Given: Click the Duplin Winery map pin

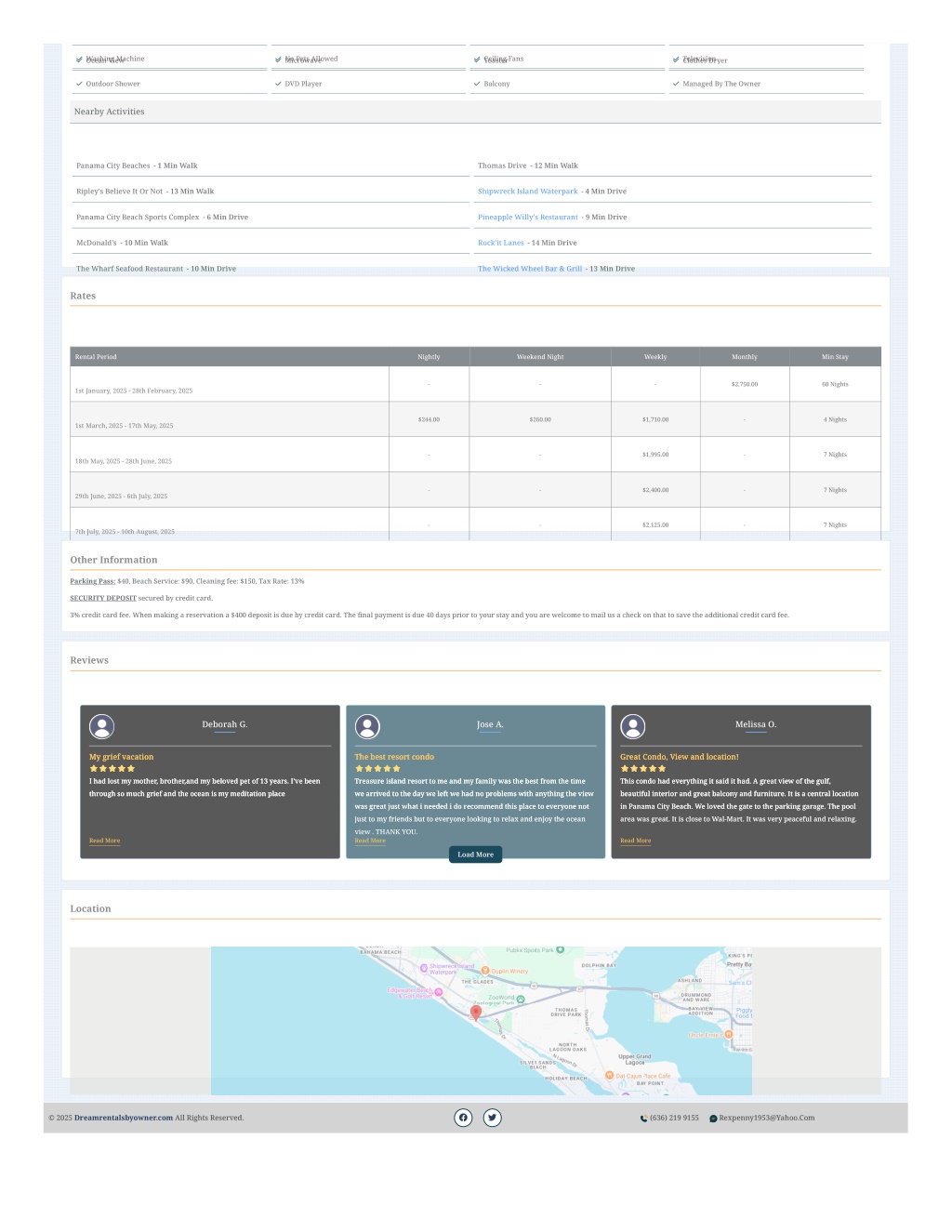Looking at the screenshot, I should point(485,970).
